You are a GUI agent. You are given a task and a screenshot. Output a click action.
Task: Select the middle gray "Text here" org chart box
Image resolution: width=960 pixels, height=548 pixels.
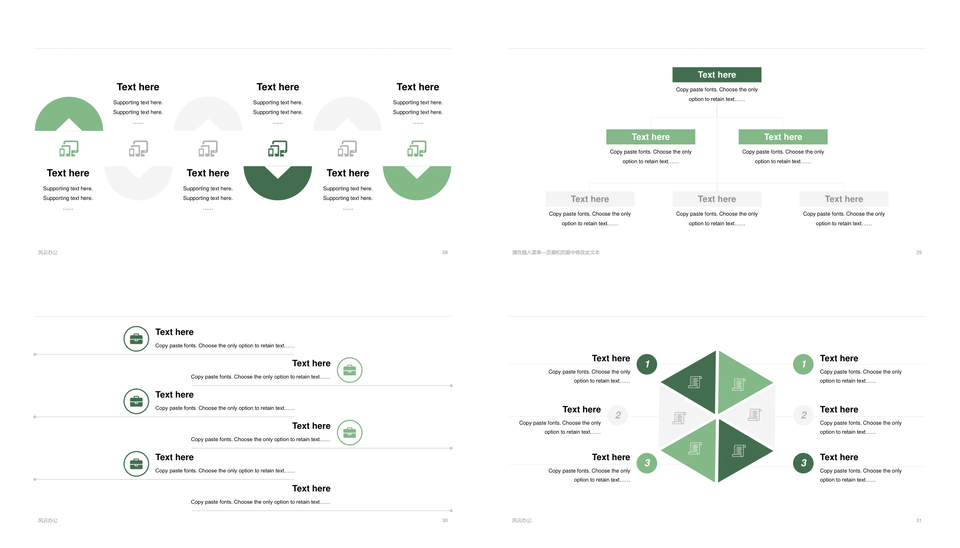716,199
